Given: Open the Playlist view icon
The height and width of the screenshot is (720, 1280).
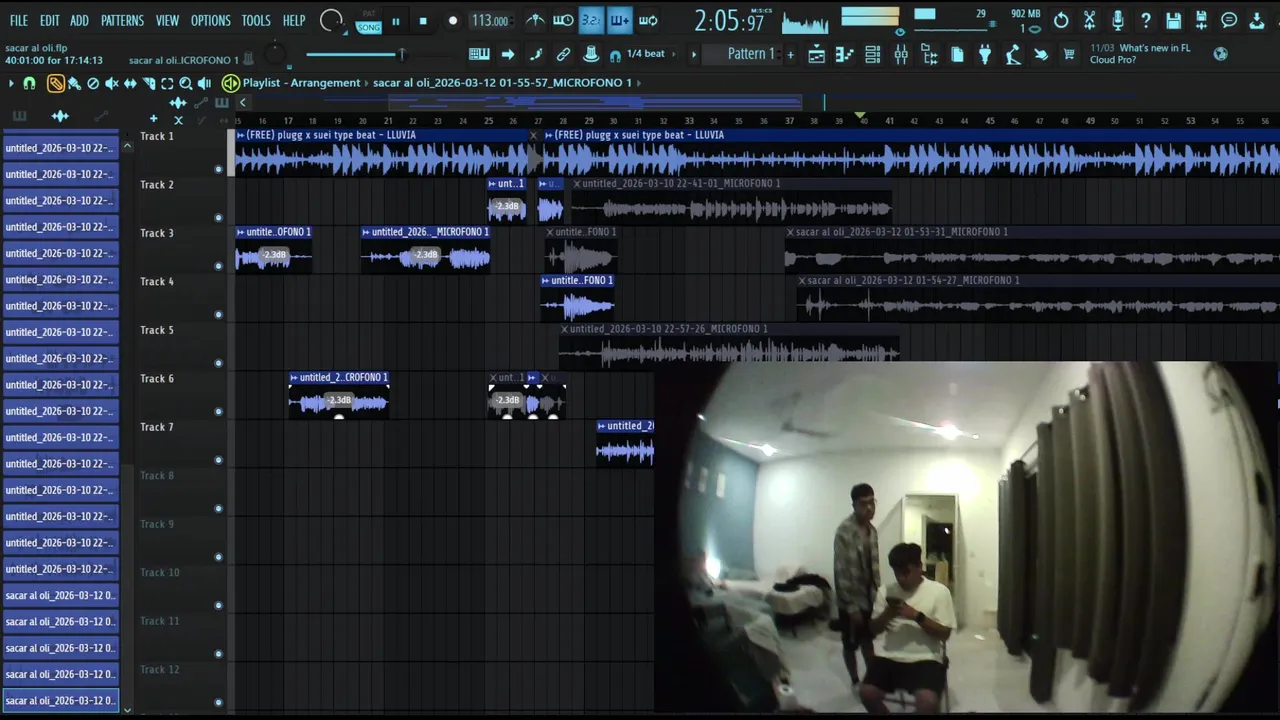Looking at the screenshot, I should (816, 54).
